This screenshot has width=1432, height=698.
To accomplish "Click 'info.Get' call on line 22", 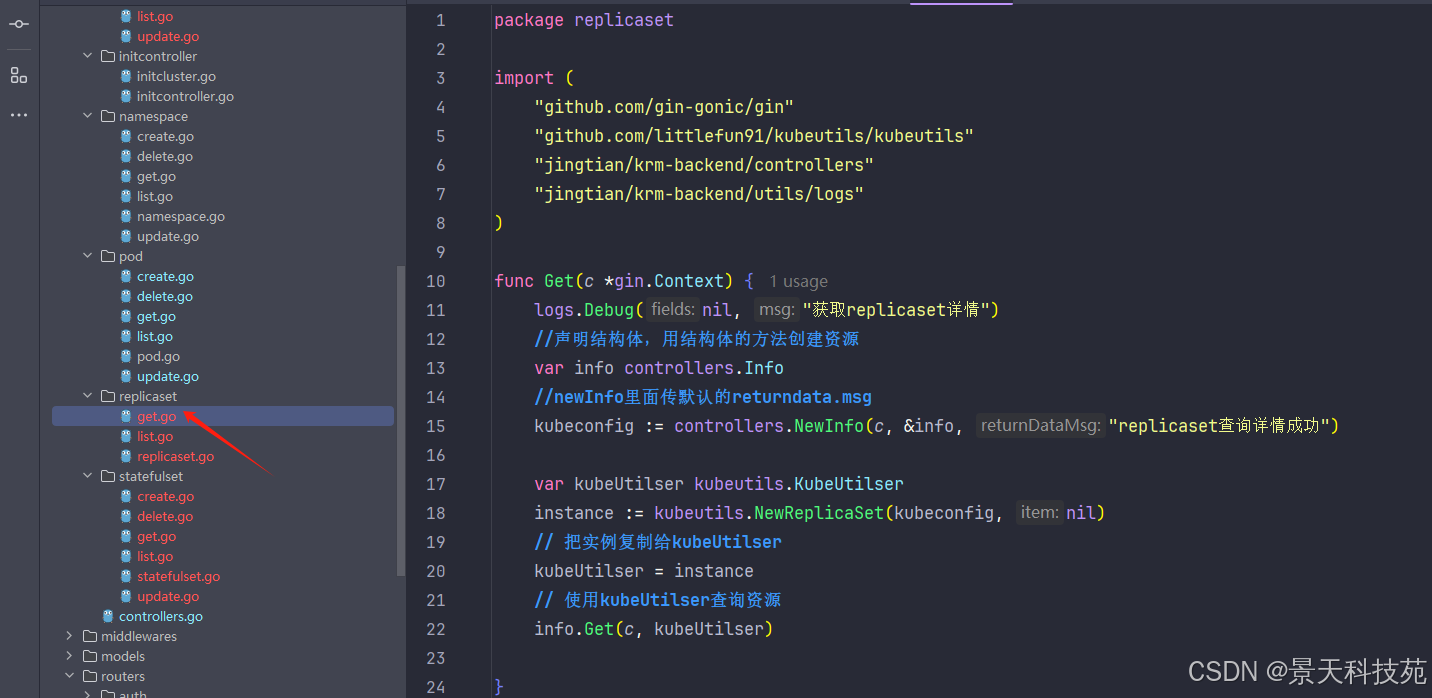I will pyautogui.click(x=574, y=629).
